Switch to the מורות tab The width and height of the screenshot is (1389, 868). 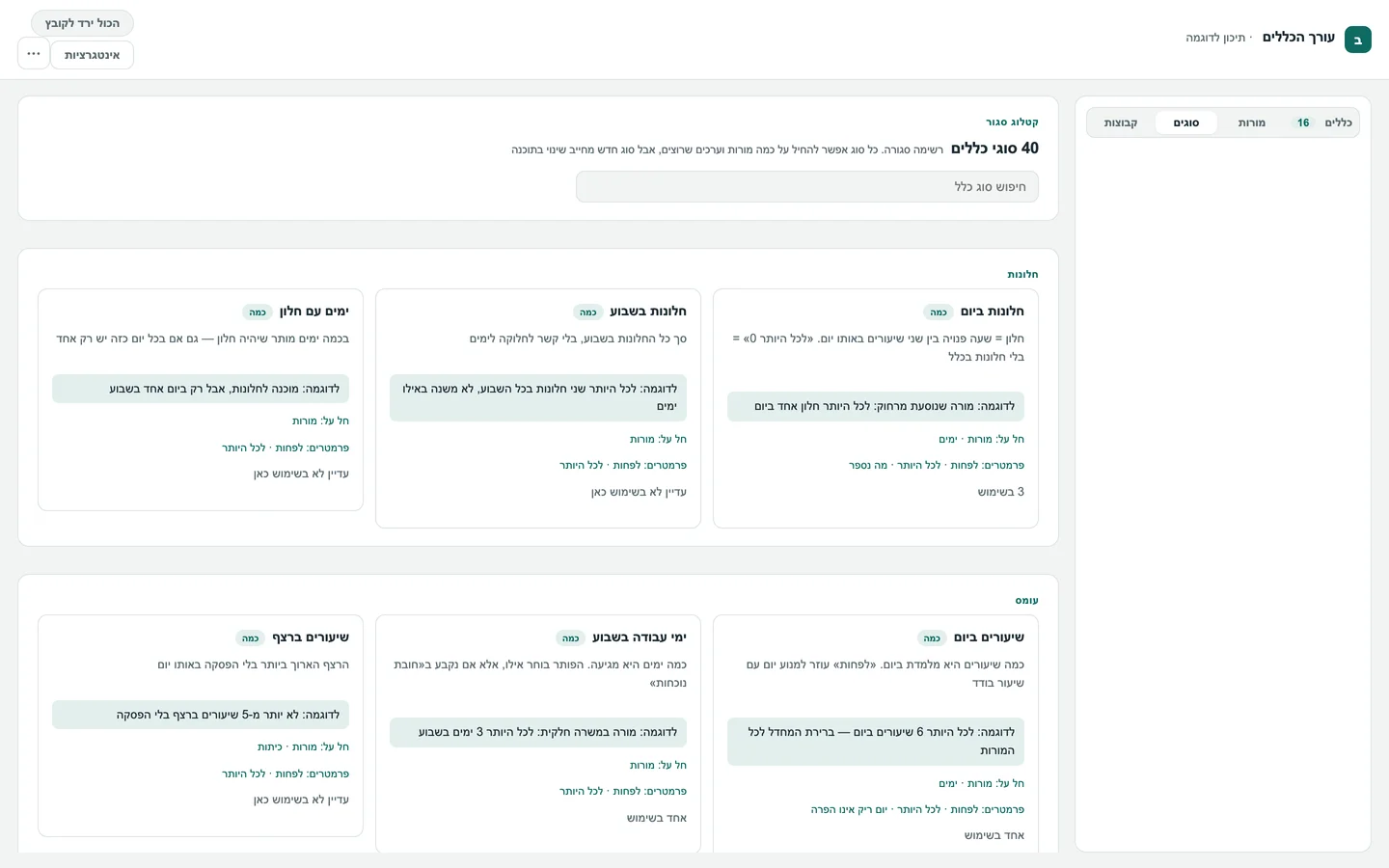point(1251,122)
